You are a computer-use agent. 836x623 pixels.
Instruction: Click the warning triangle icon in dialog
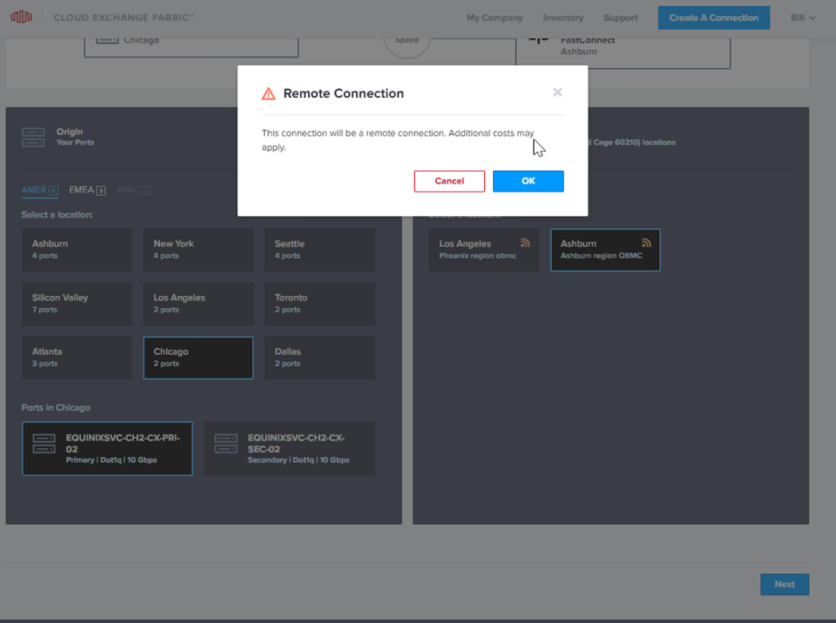click(x=269, y=94)
